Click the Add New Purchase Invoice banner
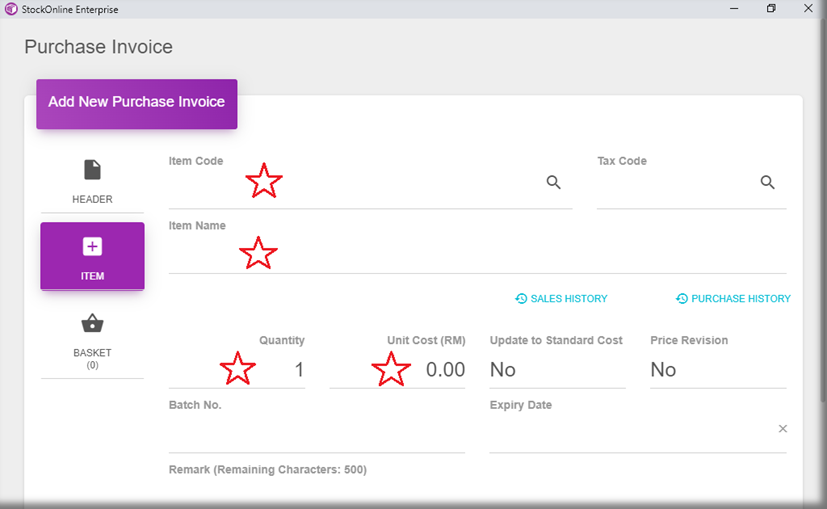The width and height of the screenshot is (827, 509). tap(137, 103)
